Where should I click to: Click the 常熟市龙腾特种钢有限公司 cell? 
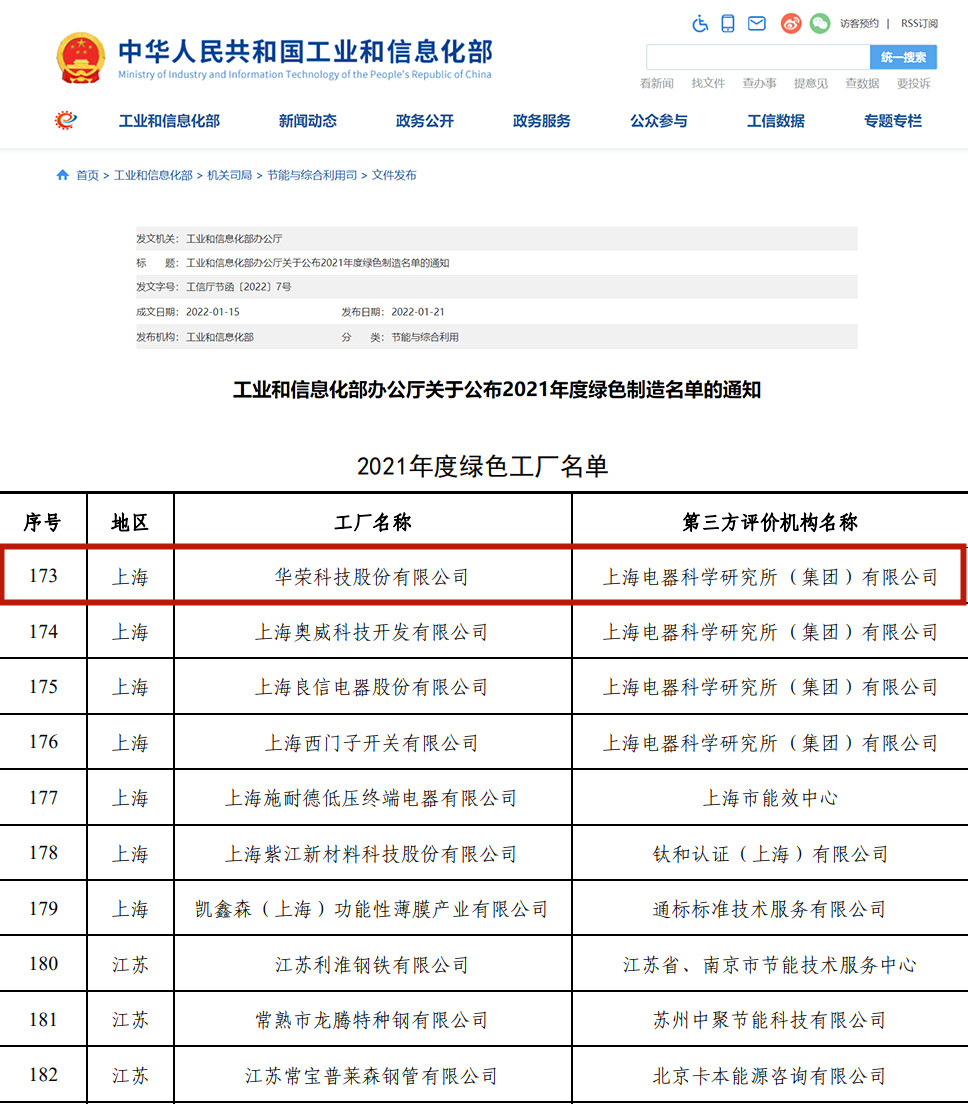(x=372, y=1020)
